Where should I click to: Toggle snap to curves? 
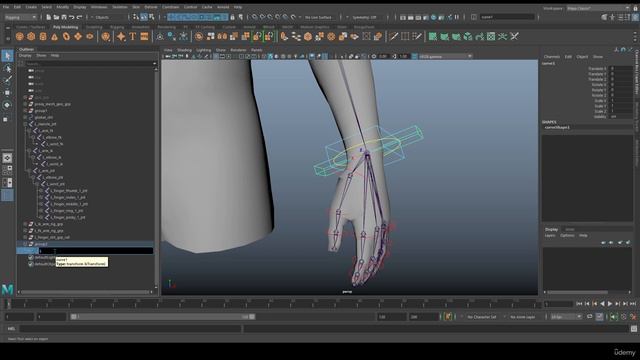pyautogui.click(x=262, y=17)
